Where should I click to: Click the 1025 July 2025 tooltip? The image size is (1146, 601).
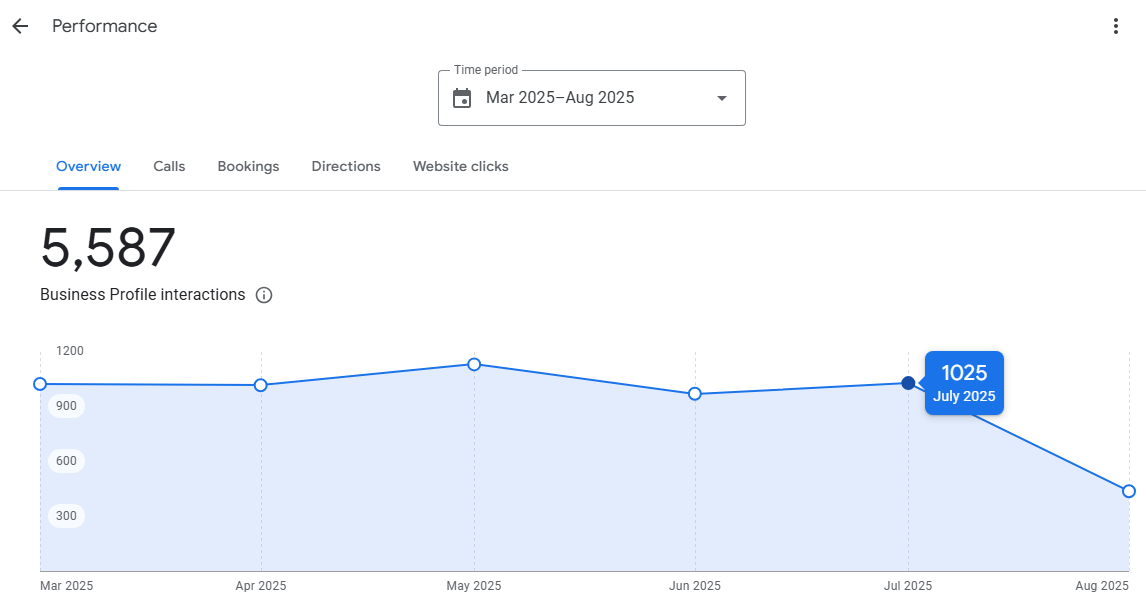point(964,383)
